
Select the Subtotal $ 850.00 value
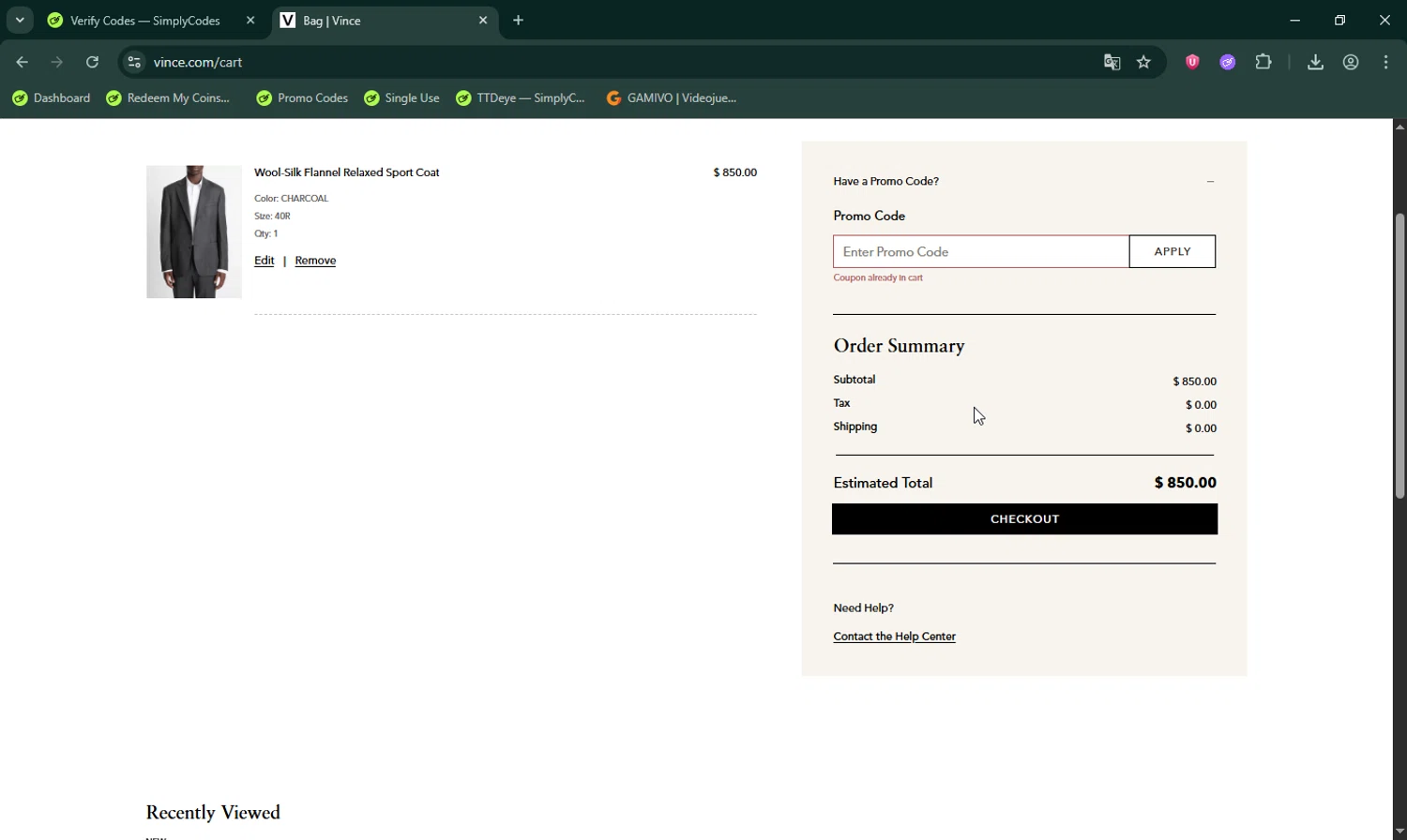tap(1195, 382)
